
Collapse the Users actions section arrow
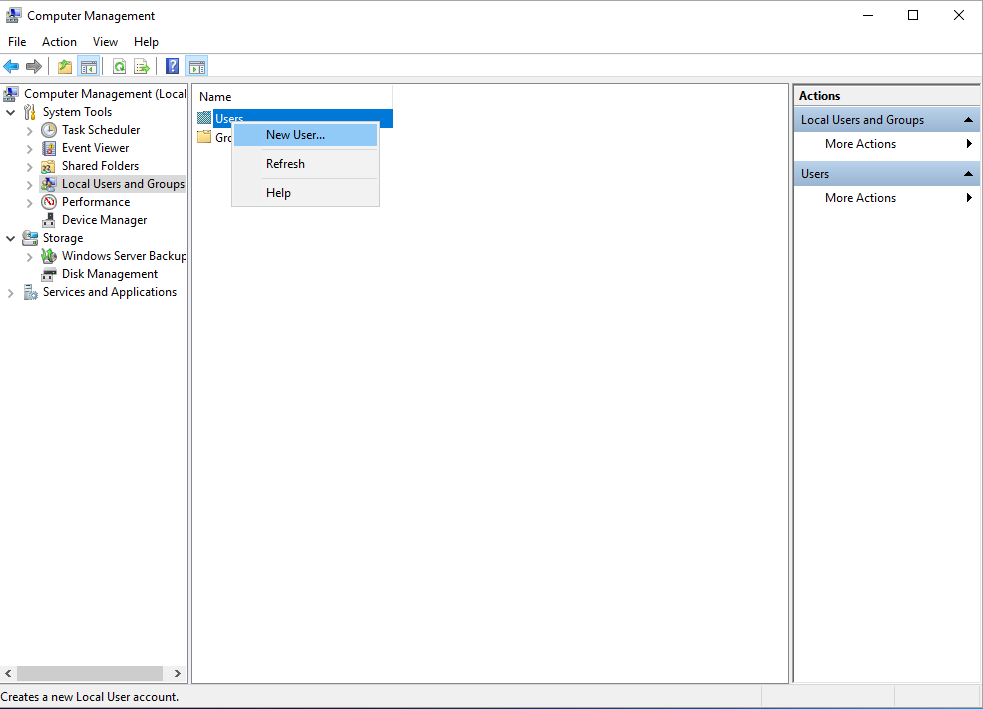(968, 174)
